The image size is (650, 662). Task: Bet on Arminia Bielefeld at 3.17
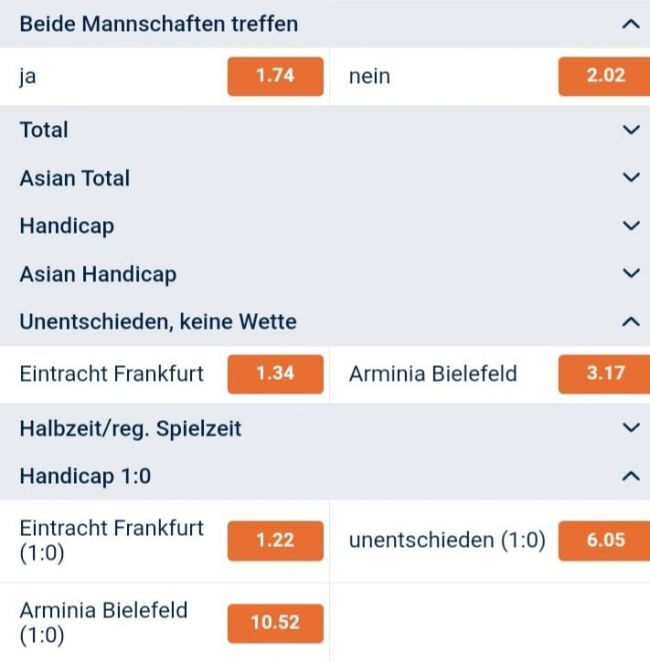(x=605, y=374)
